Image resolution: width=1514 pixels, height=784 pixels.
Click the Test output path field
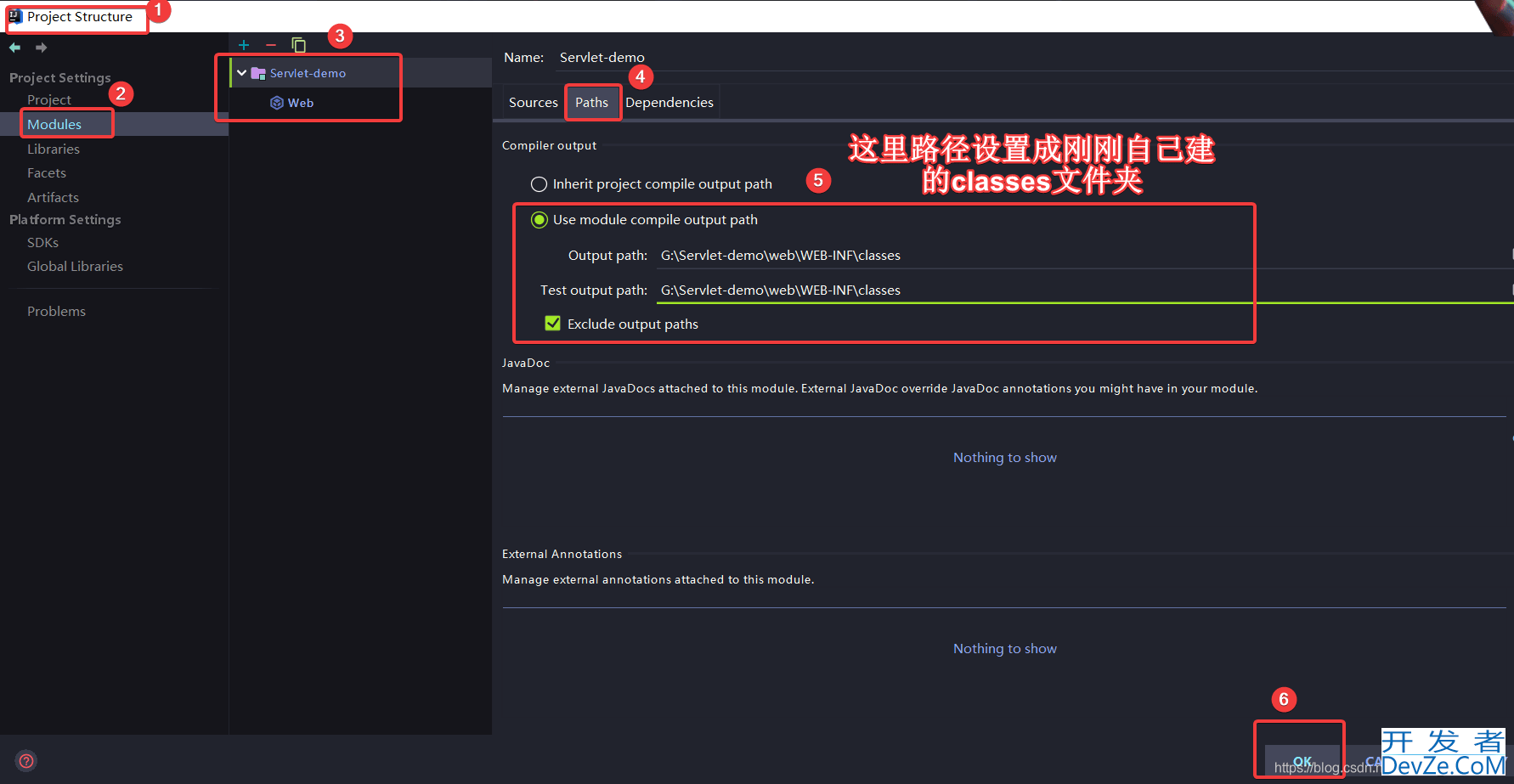1082,290
